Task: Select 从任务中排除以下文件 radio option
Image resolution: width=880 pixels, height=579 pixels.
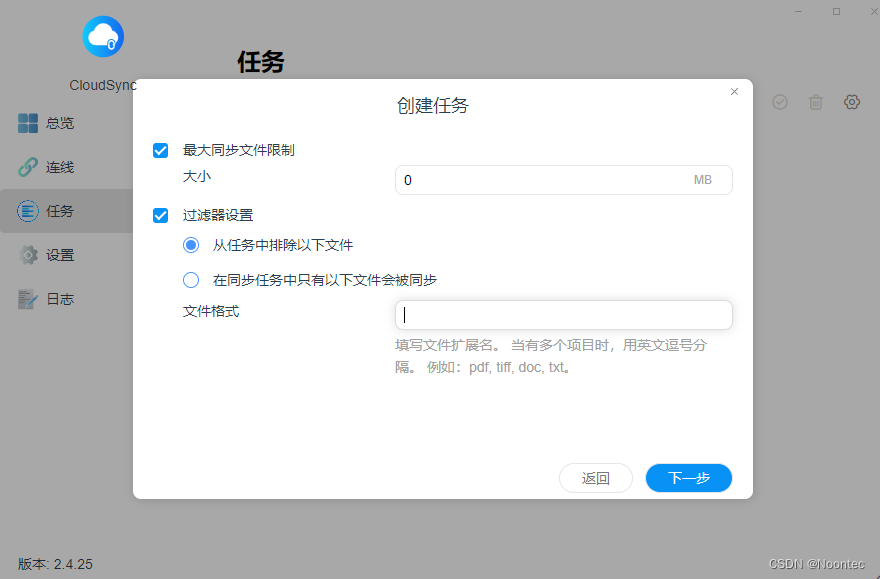Action: coord(191,245)
